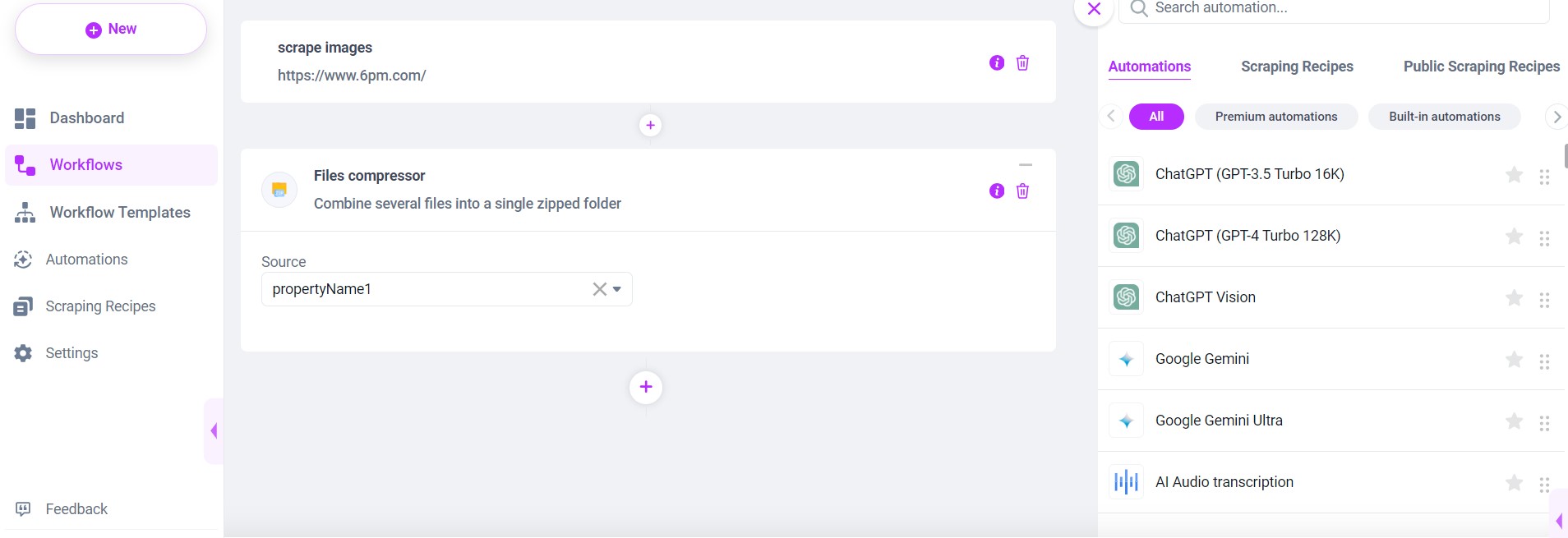This screenshot has width=1568, height=538.
Task: Click the New button
Action: pyautogui.click(x=110, y=28)
